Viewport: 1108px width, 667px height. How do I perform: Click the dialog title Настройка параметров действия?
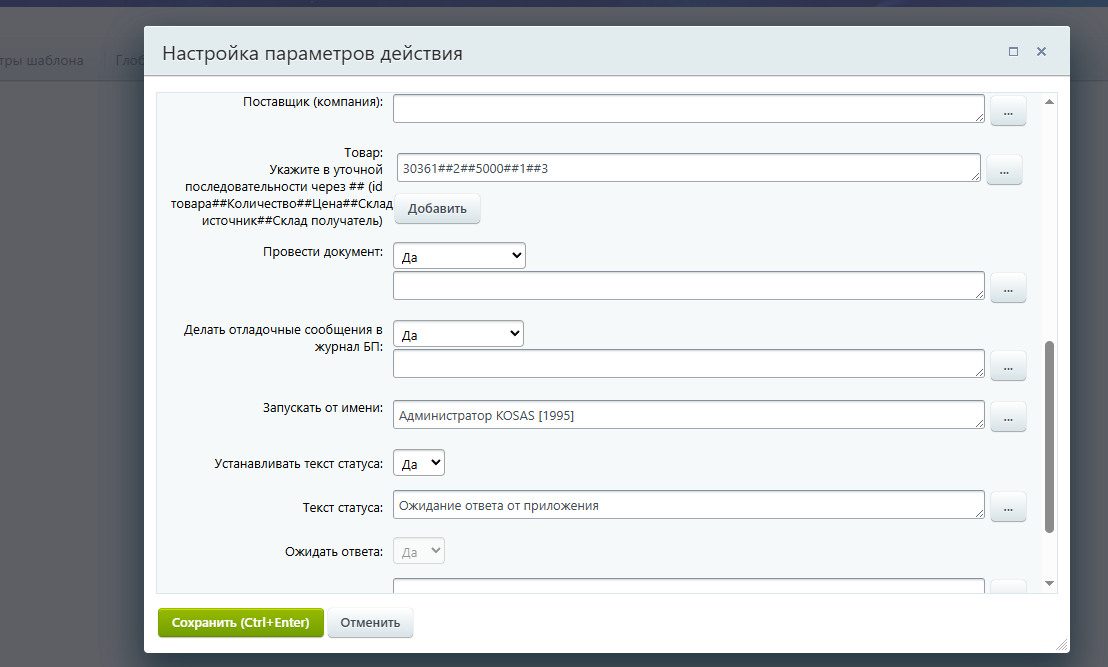tap(312, 54)
